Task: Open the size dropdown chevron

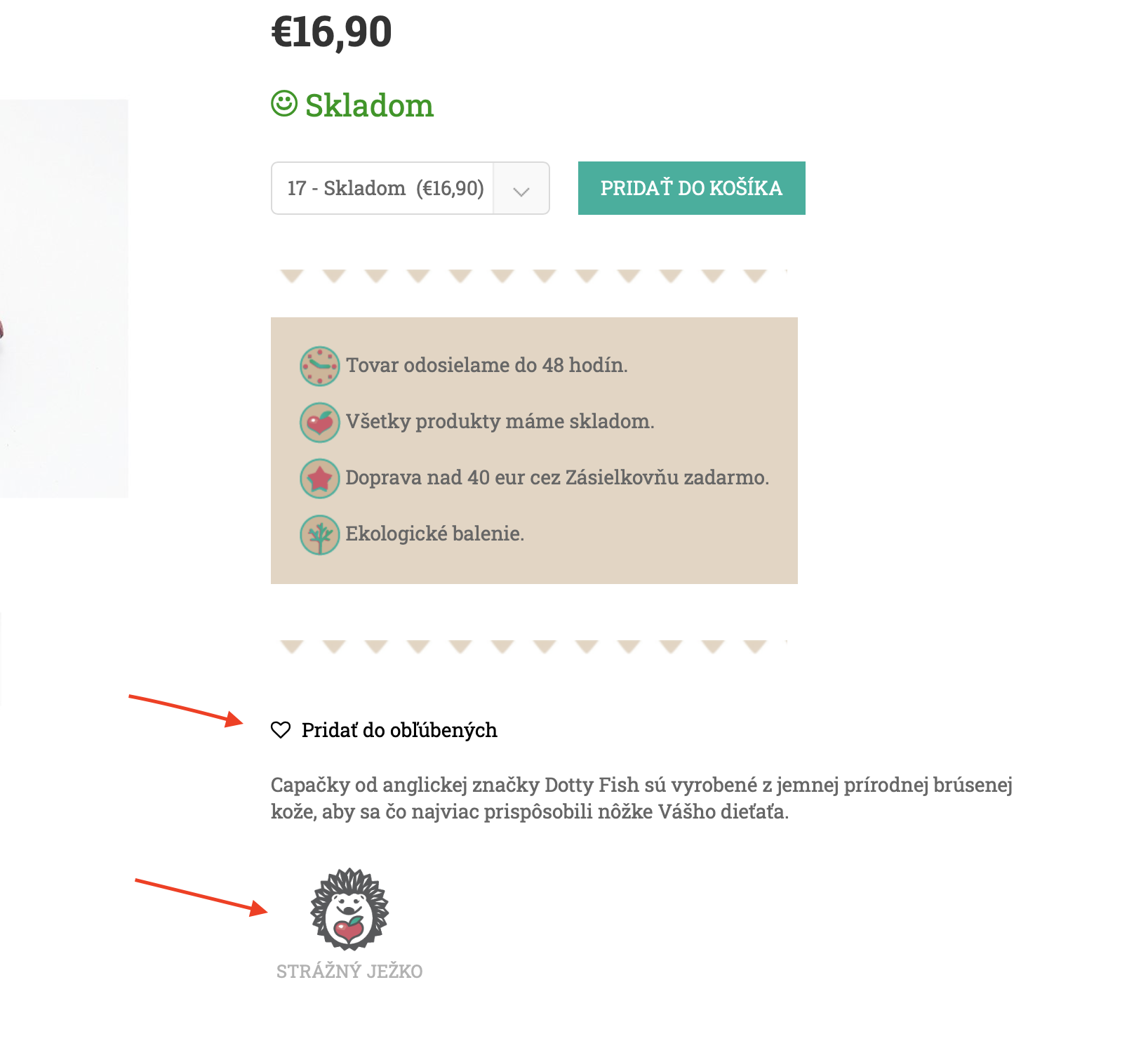Action: click(521, 189)
